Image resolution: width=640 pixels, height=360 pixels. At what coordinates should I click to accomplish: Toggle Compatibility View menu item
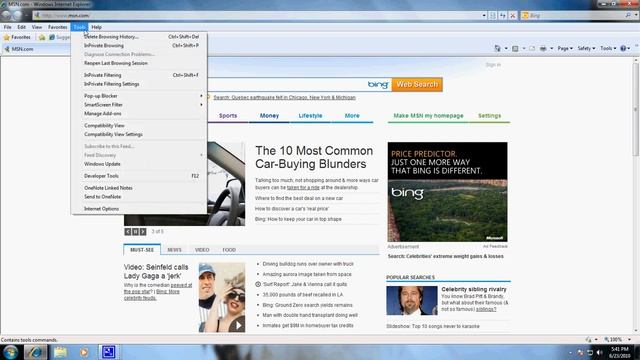coord(139,126)
